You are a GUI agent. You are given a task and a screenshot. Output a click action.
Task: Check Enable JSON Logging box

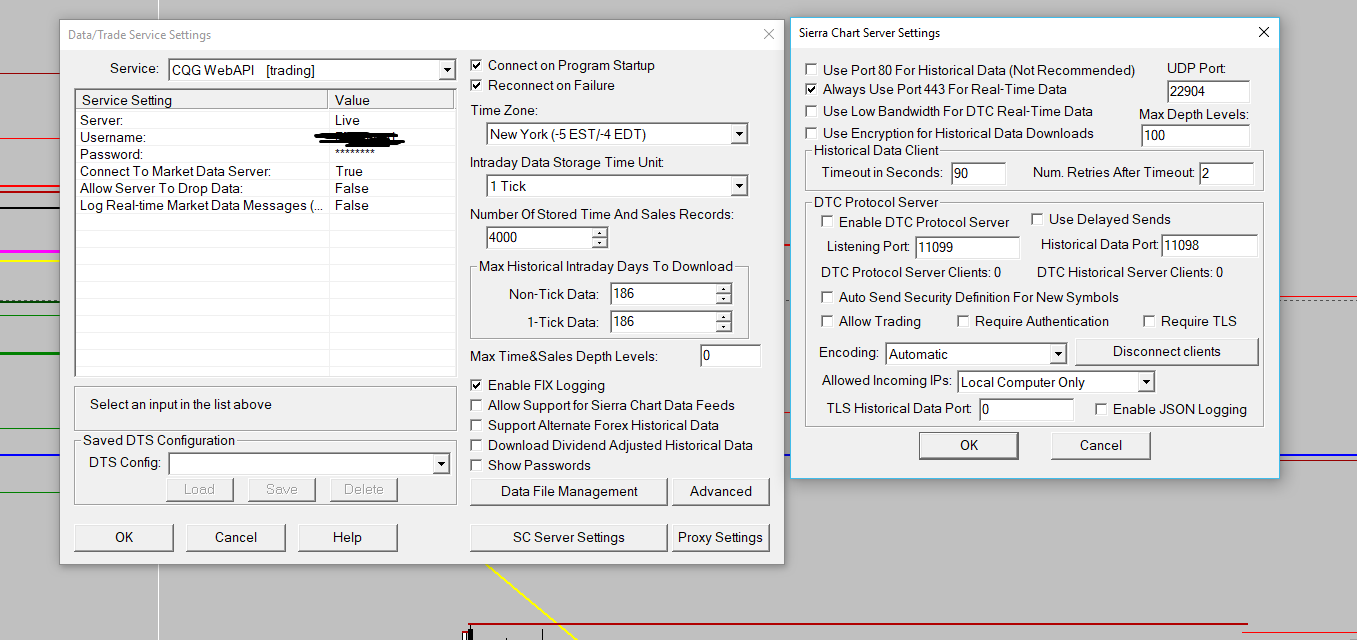[x=1101, y=409]
